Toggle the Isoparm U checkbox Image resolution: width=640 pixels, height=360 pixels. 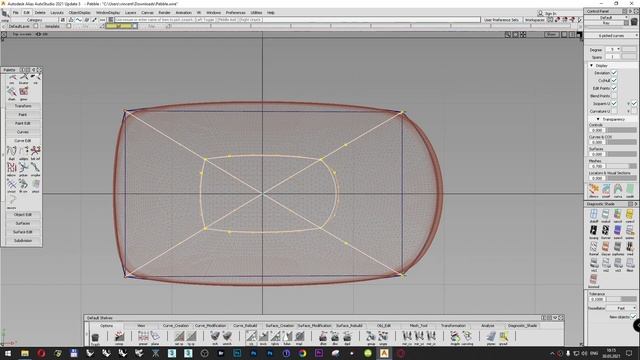point(614,103)
